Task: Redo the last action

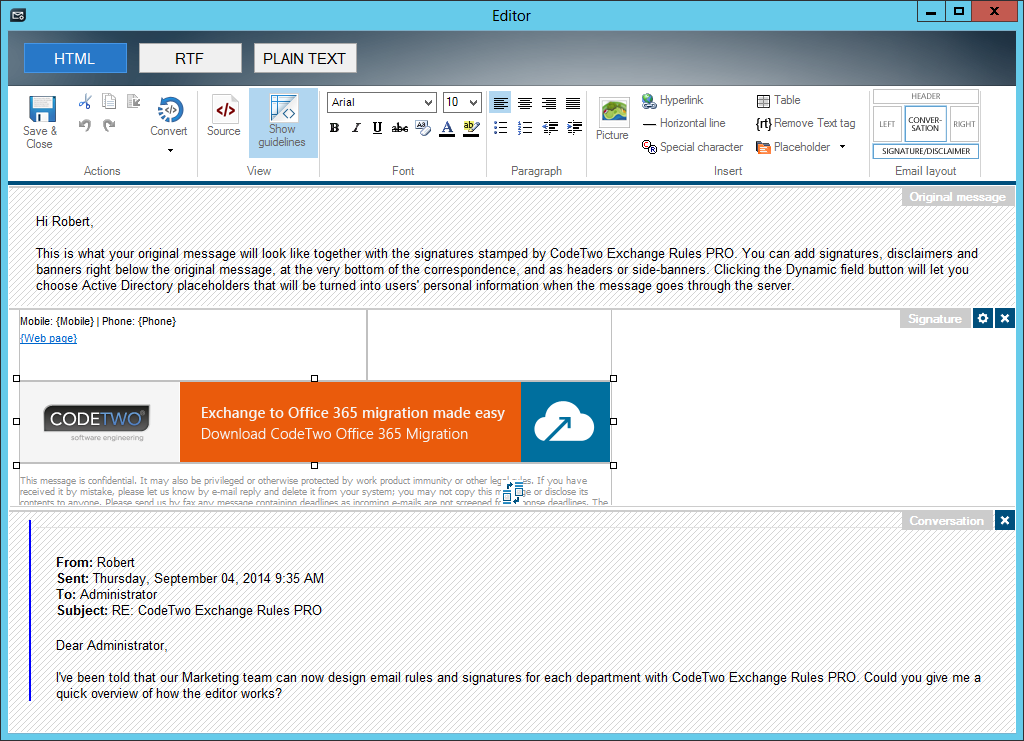Action: (x=109, y=125)
